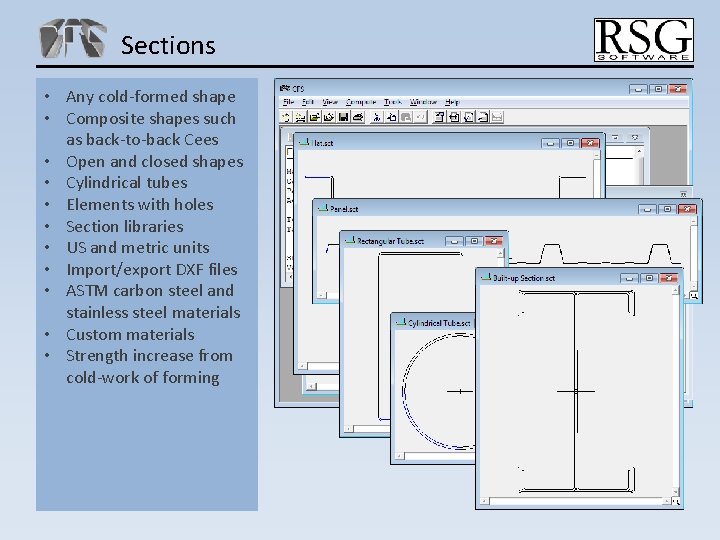720x540 pixels.
Task: Open the Window menu
Action: coord(423,102)
